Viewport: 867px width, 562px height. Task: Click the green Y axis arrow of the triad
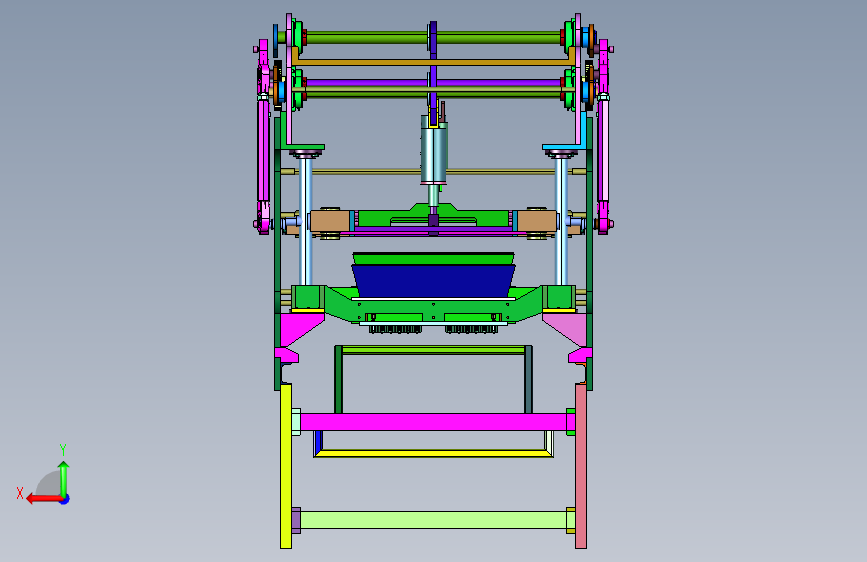[x=64, y=478]
